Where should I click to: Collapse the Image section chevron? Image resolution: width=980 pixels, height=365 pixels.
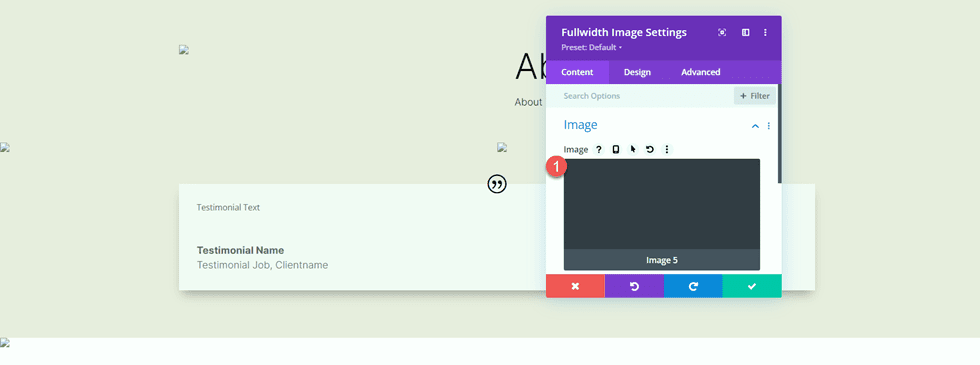click(755, 126)
